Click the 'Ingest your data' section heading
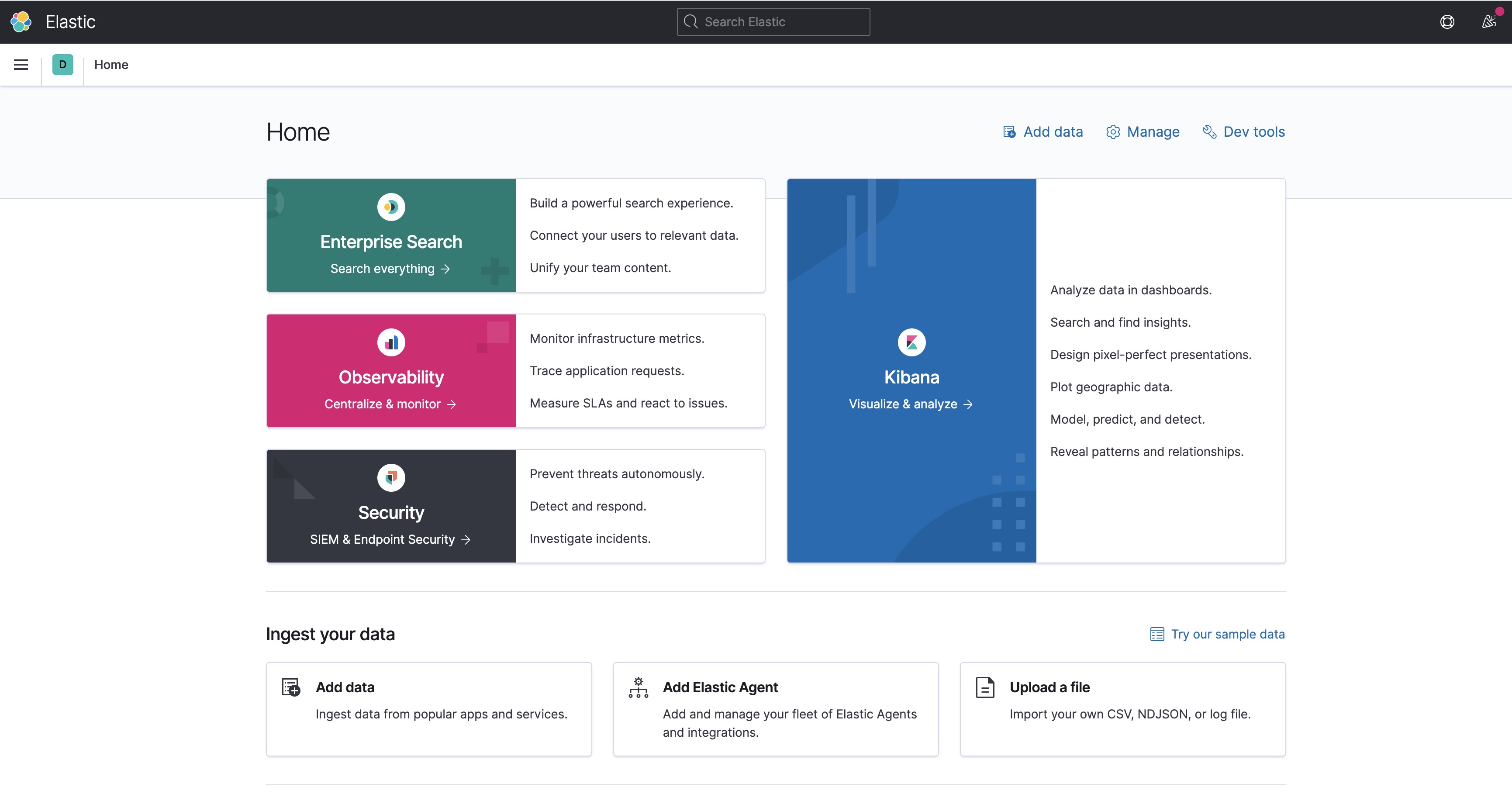Screen dimensions: 1512x794 [331, 635]
